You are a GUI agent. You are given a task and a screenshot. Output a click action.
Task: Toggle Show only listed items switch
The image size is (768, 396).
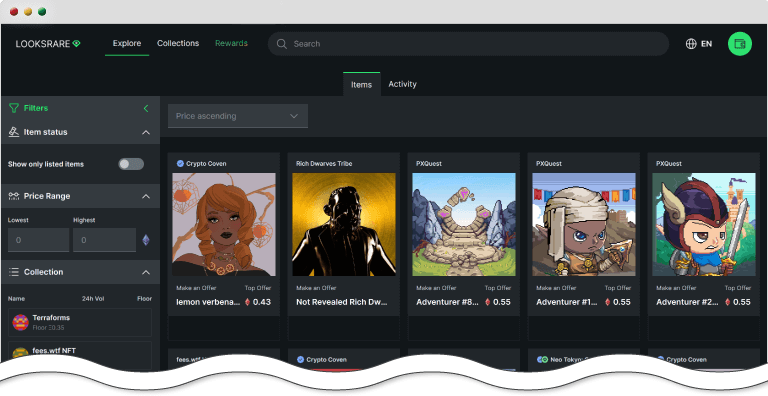click(x=131, y=164)
